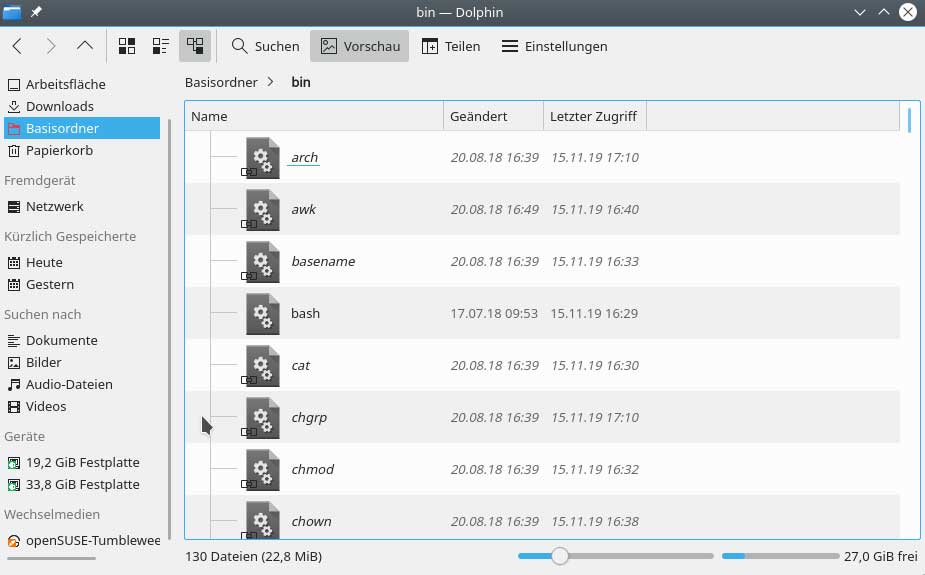Click the bash file name
The height and width of the screenshot is (575, 925).
[x=306, y=313]
